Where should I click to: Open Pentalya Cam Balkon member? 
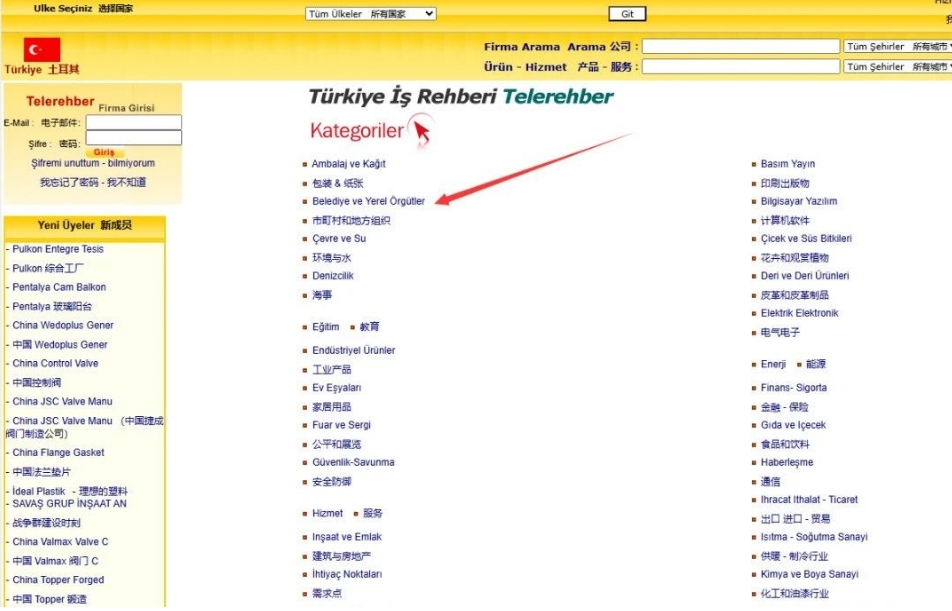pyautogui.click(x=59, y=287)
